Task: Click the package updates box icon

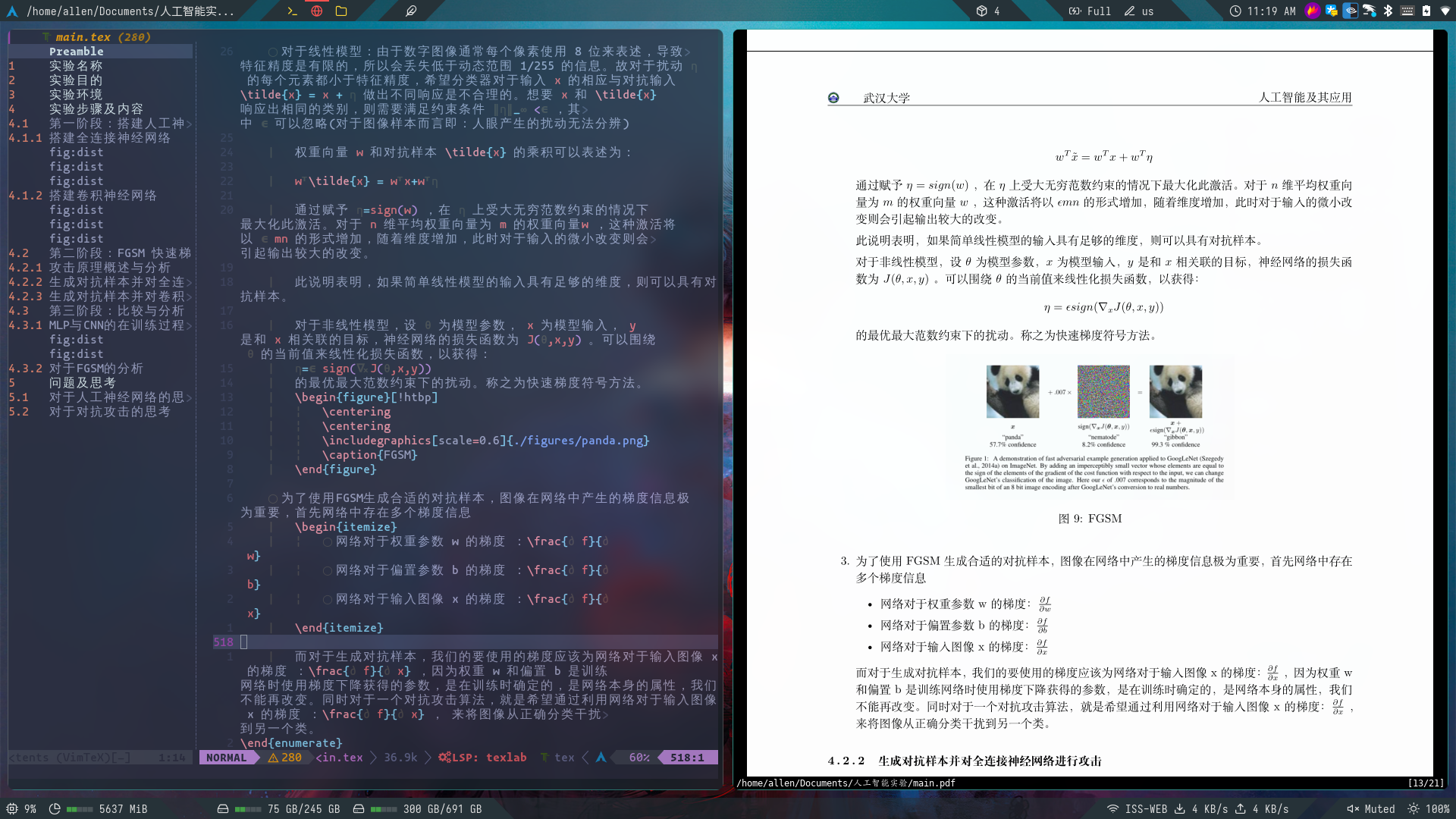Action: [981, 11]
